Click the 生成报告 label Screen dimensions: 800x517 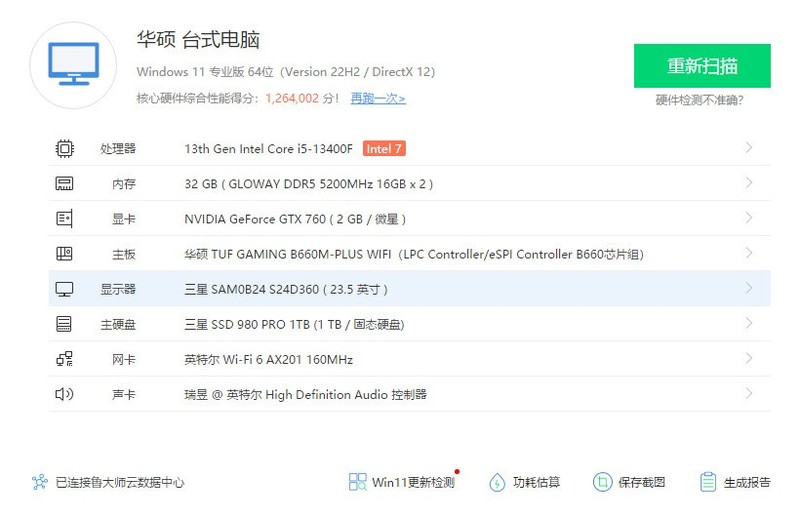click(747, 482)
